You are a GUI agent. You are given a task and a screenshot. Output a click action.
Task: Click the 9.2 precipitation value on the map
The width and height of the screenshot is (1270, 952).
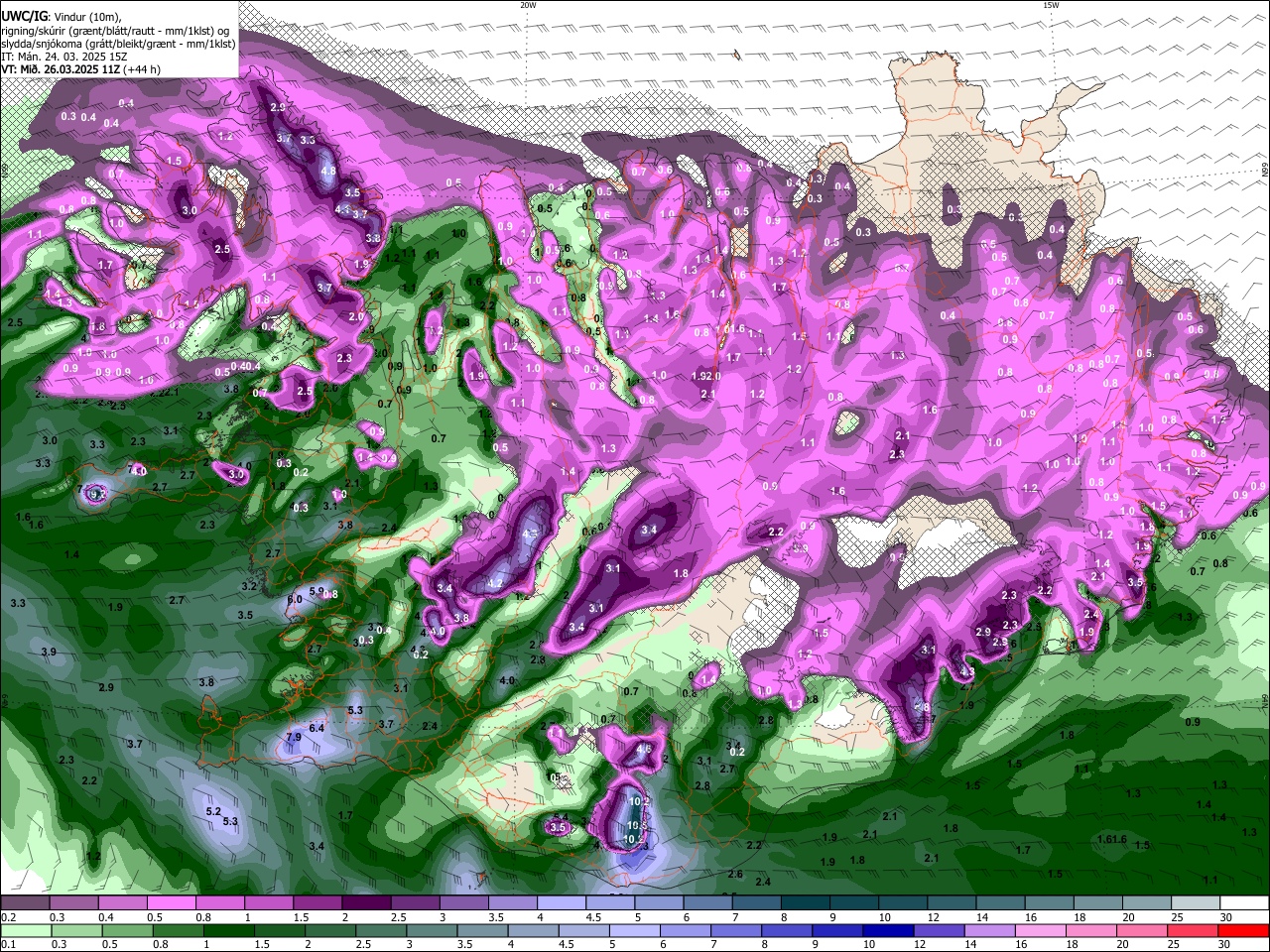(x=96, y=493)
